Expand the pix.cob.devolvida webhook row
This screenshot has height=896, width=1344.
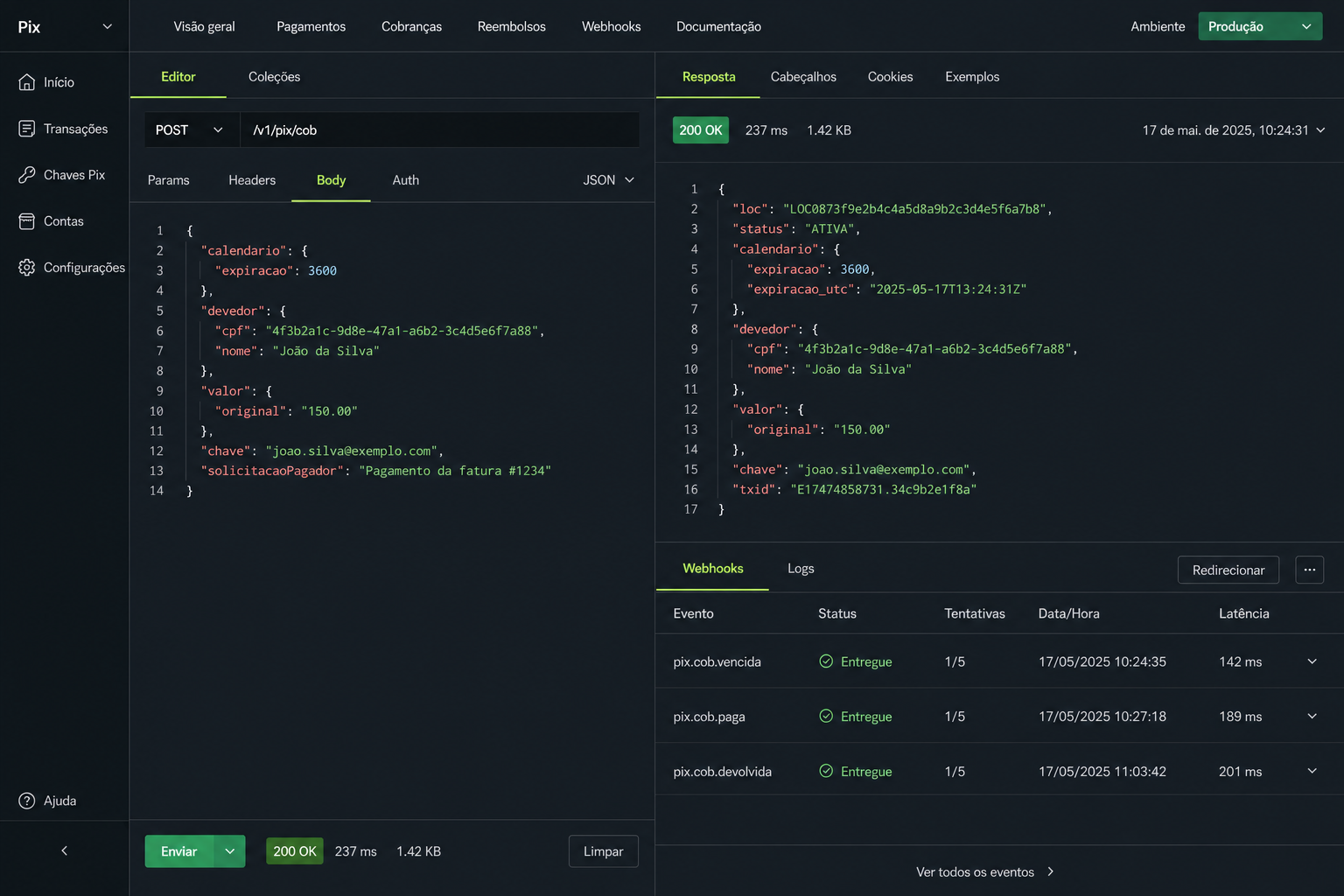[1312, 771]
